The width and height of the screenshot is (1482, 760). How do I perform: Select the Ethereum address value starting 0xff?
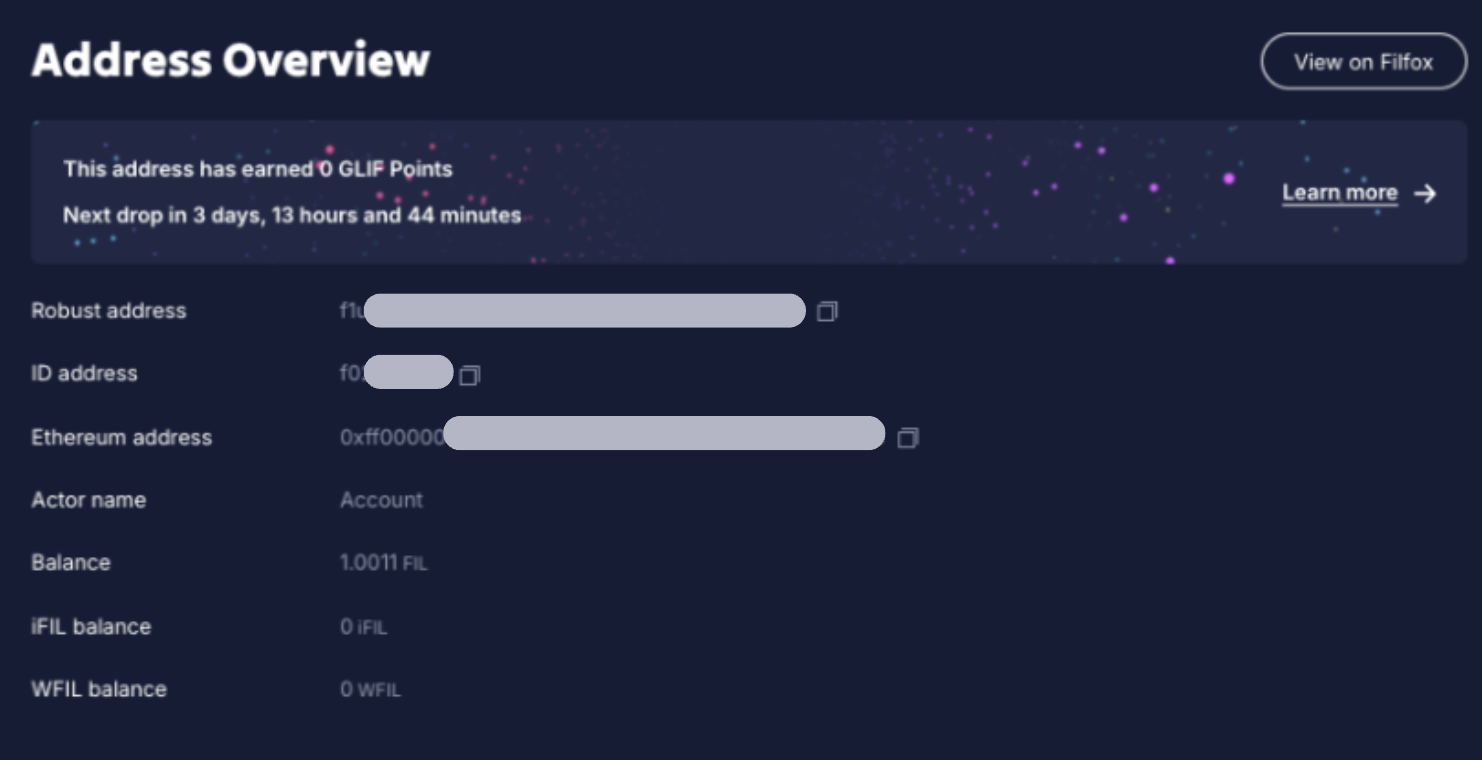click(x=612, y=436)
